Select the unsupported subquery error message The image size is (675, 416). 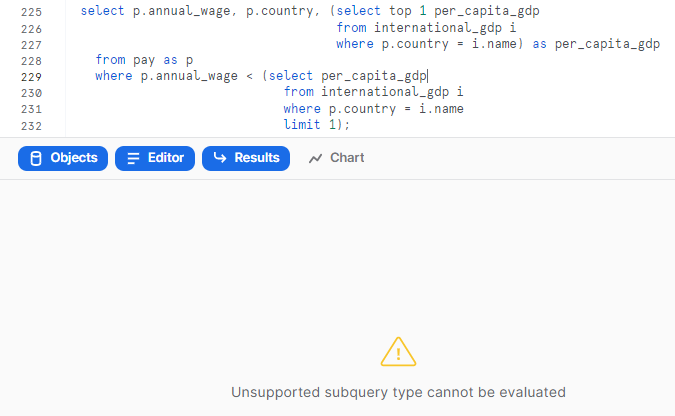pyautogui.click(x=398, y=392)
